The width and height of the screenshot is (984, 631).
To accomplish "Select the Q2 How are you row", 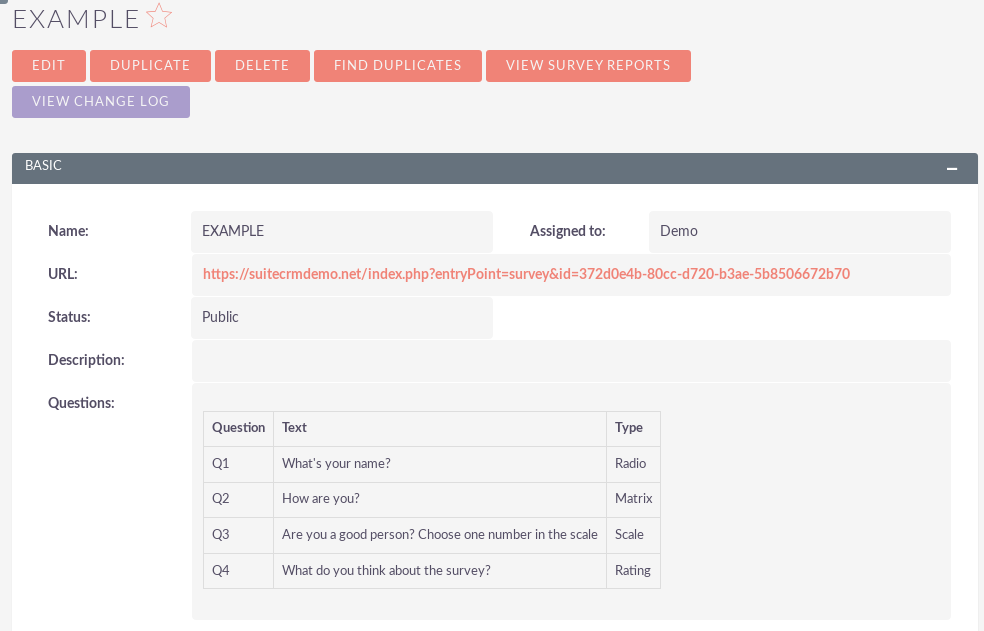I will pos(432,500).
